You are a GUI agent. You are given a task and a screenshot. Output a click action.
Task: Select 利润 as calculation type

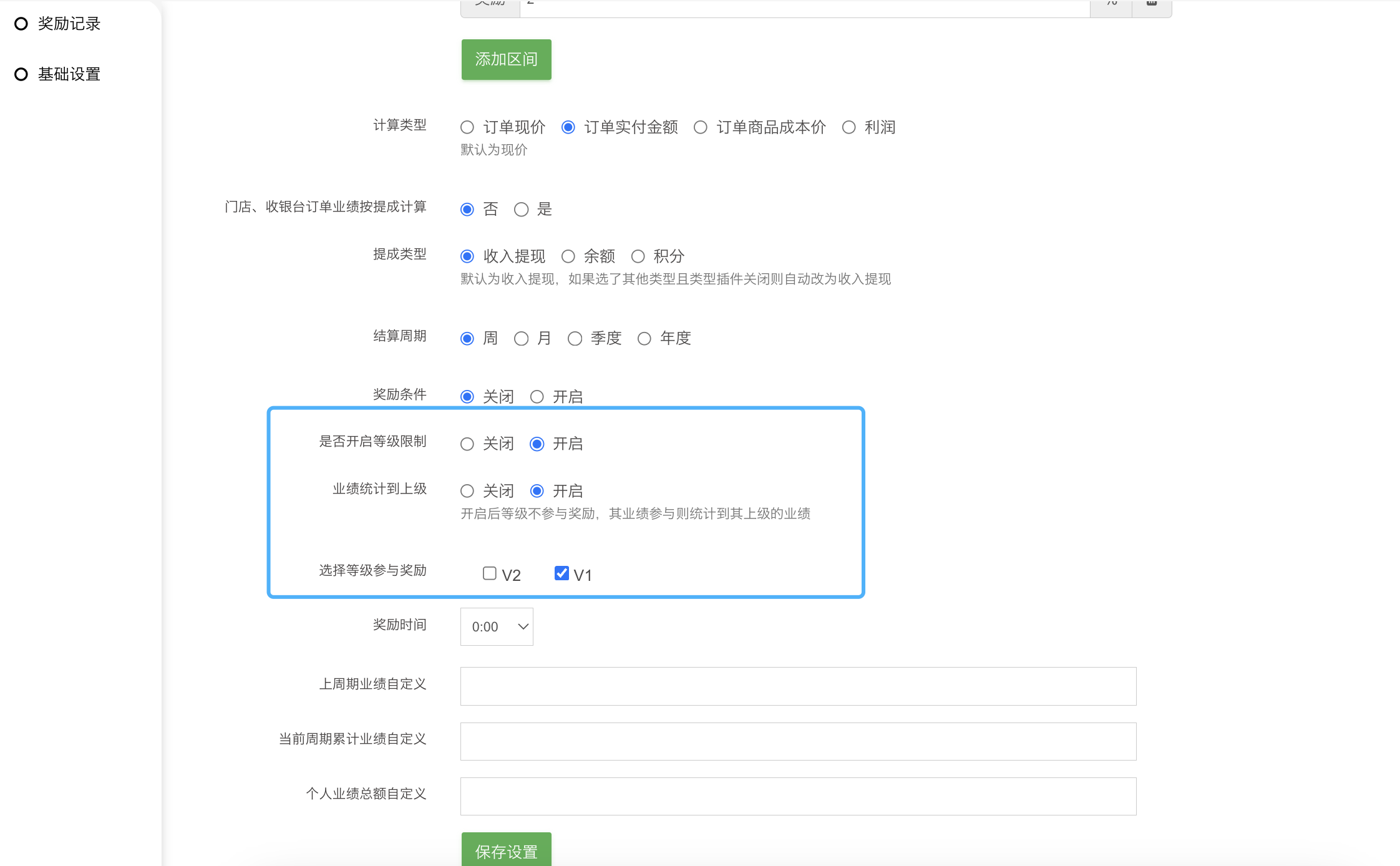(848, 128)
